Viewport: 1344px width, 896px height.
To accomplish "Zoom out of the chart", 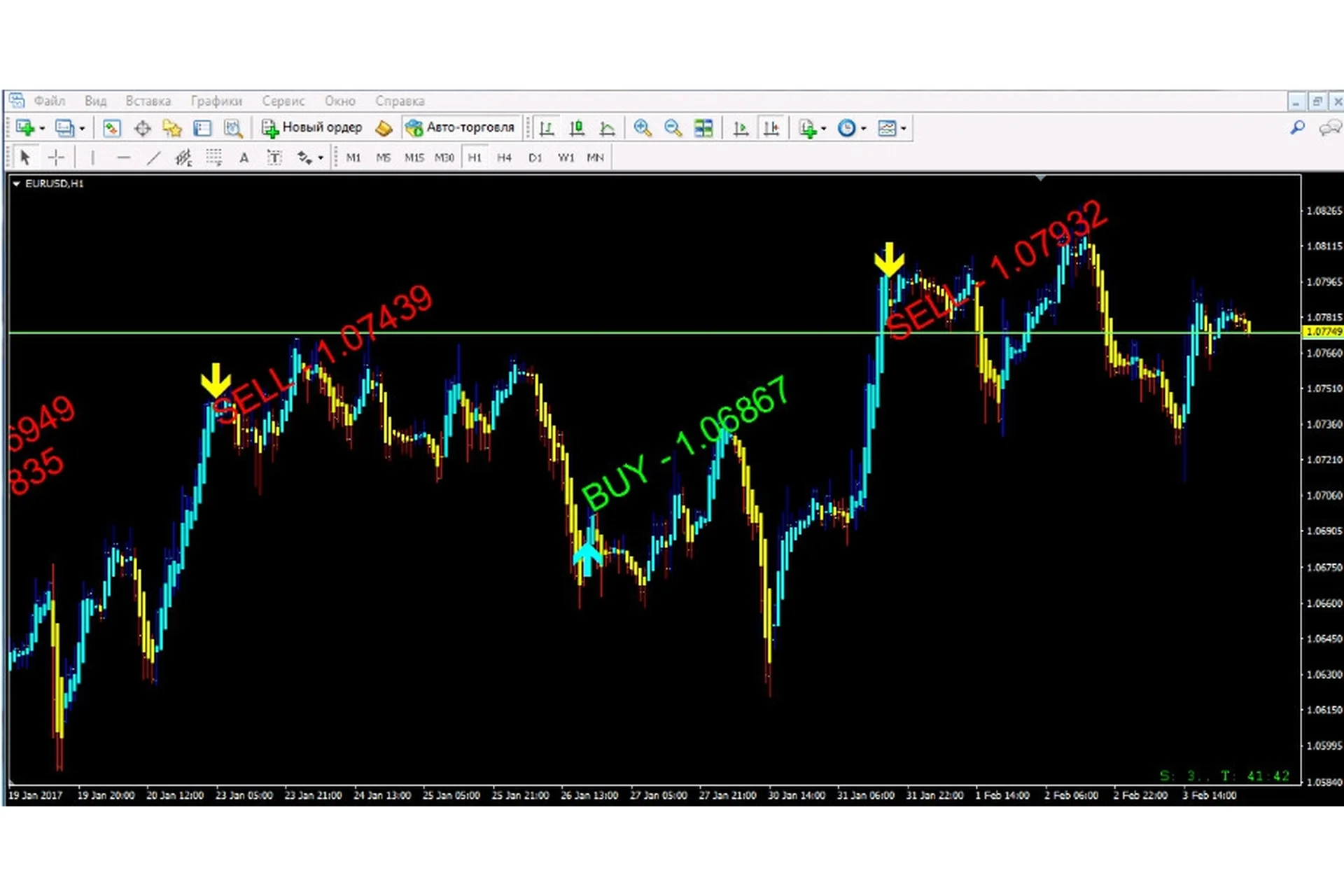I will coord(673,128).
